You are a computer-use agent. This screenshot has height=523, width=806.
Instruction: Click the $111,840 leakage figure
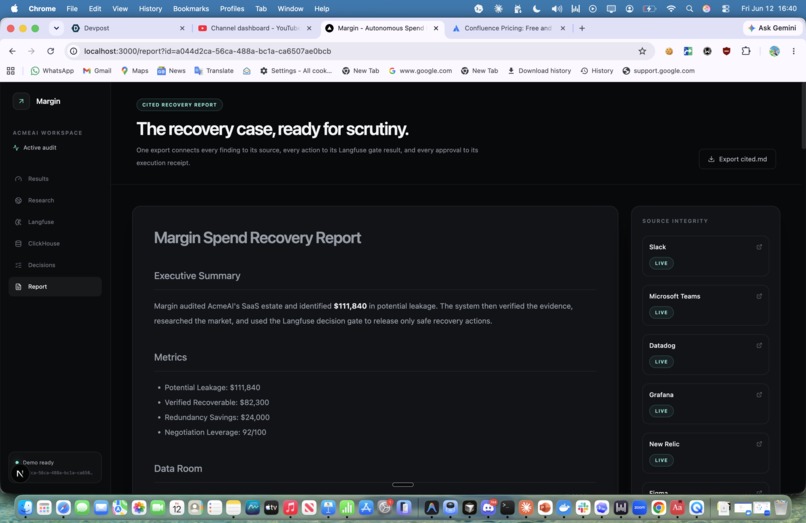pyautogui.click(x=350, y=306)
